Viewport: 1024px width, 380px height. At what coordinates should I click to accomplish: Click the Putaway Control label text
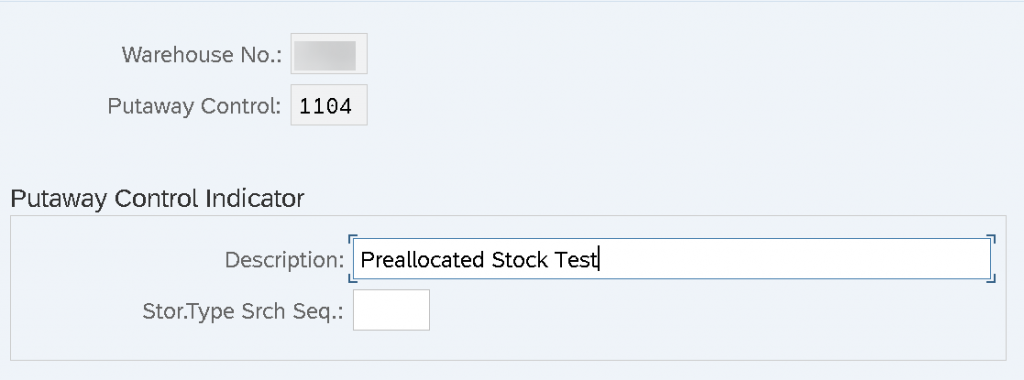click(x=195, y=105)
